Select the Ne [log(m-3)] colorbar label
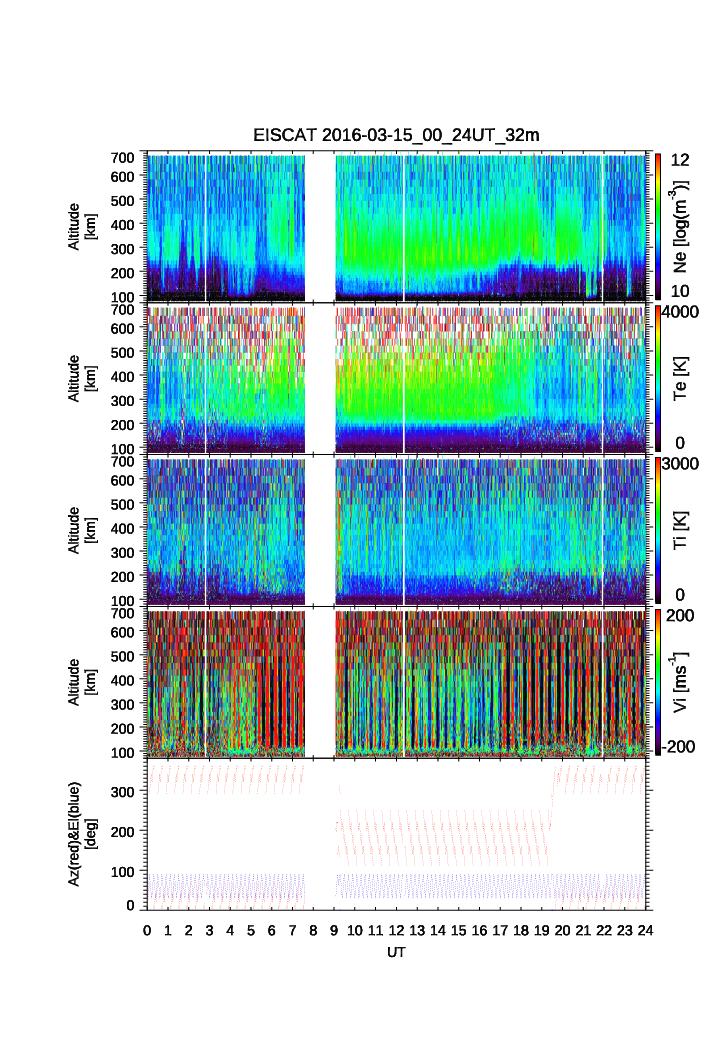708x1062 pixels. [x=680, y=226]
